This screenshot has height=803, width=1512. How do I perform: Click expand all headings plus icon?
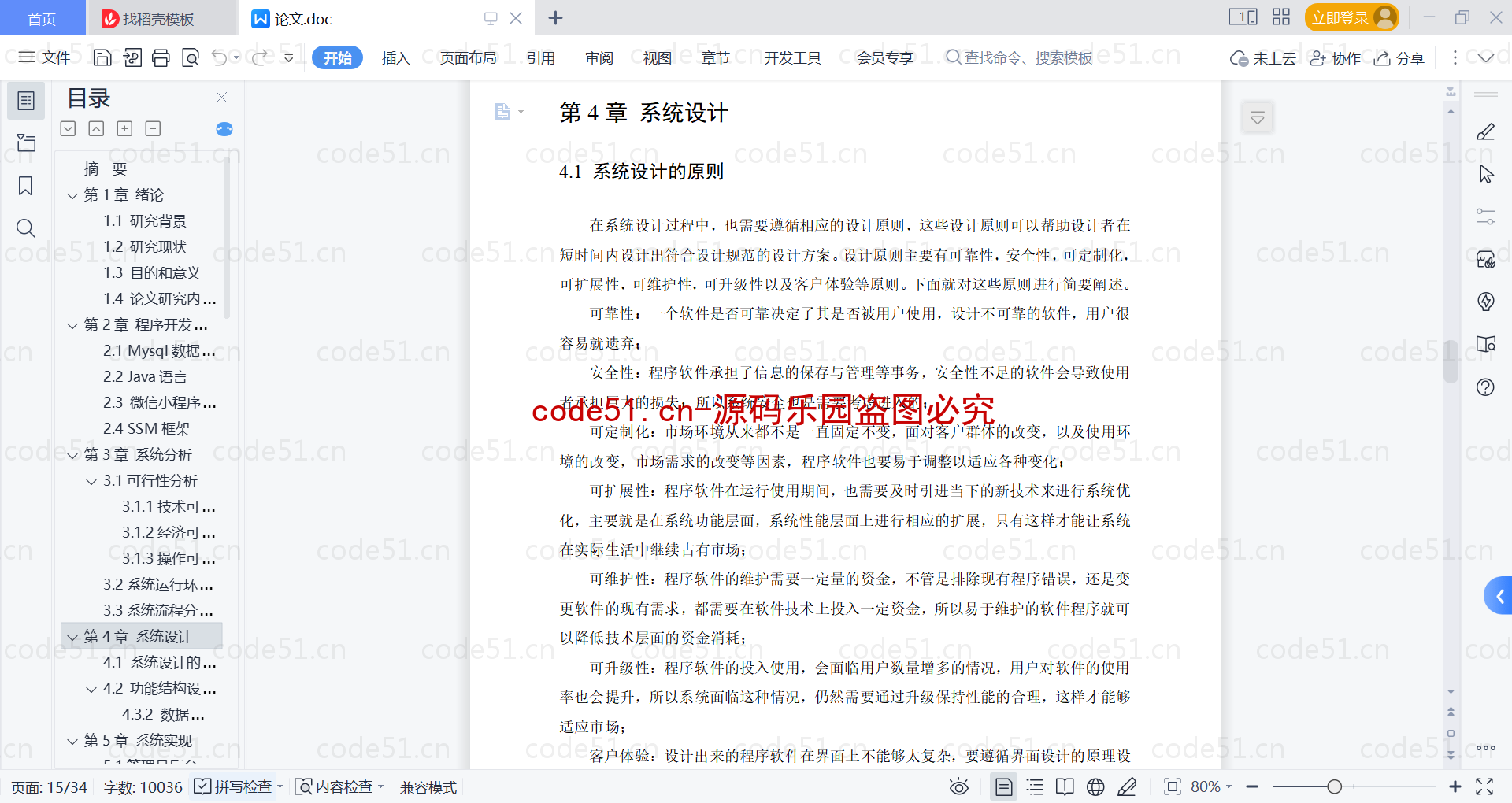(124, 128)
